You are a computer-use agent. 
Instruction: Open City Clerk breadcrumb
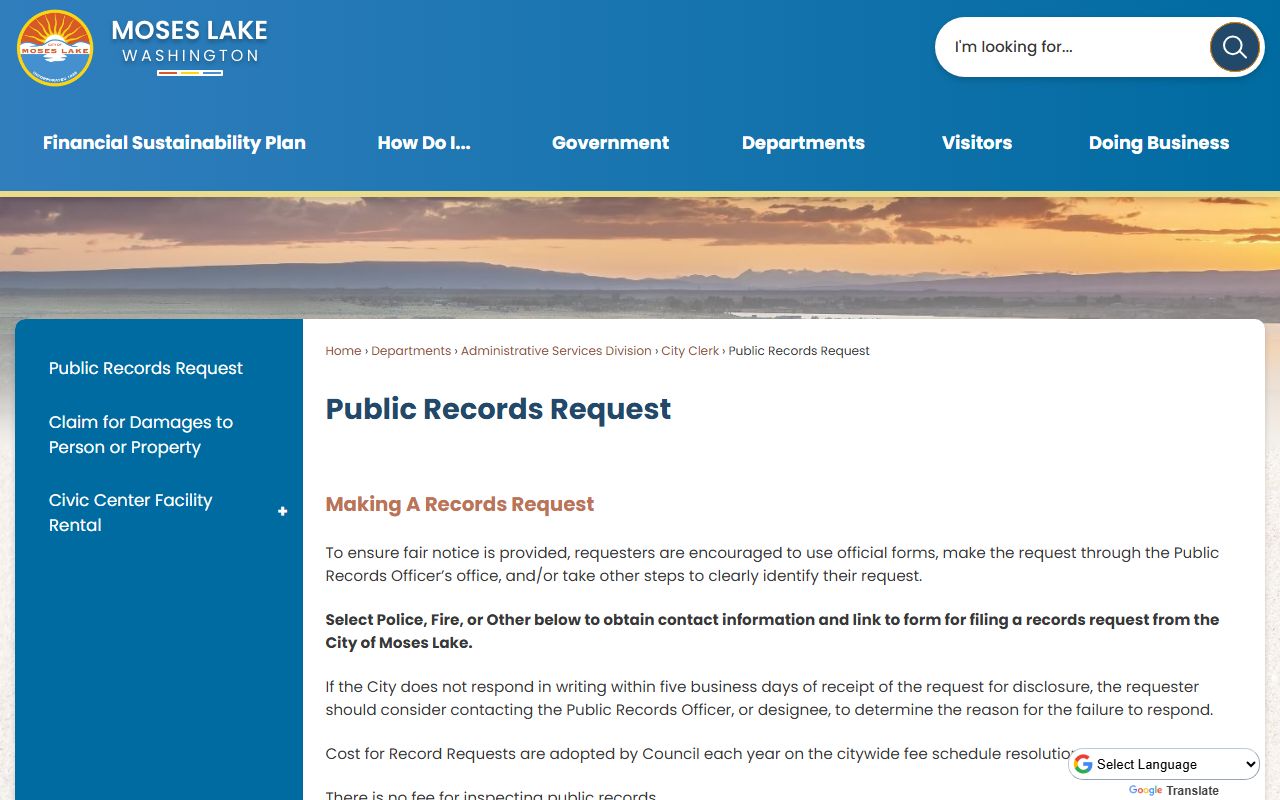pyautogui.click(x=690, y=351)
